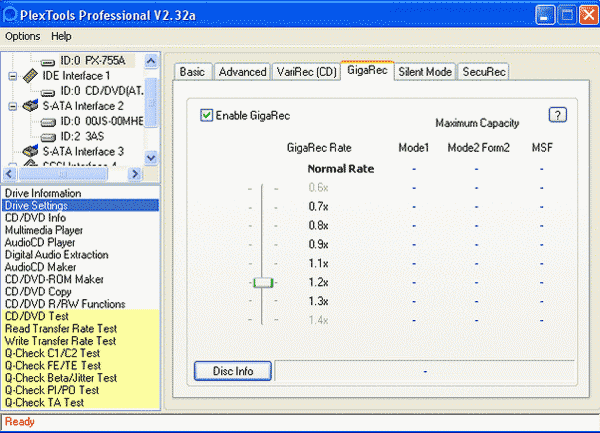Click the tree scroll right arrow

[x=135, y=174]
